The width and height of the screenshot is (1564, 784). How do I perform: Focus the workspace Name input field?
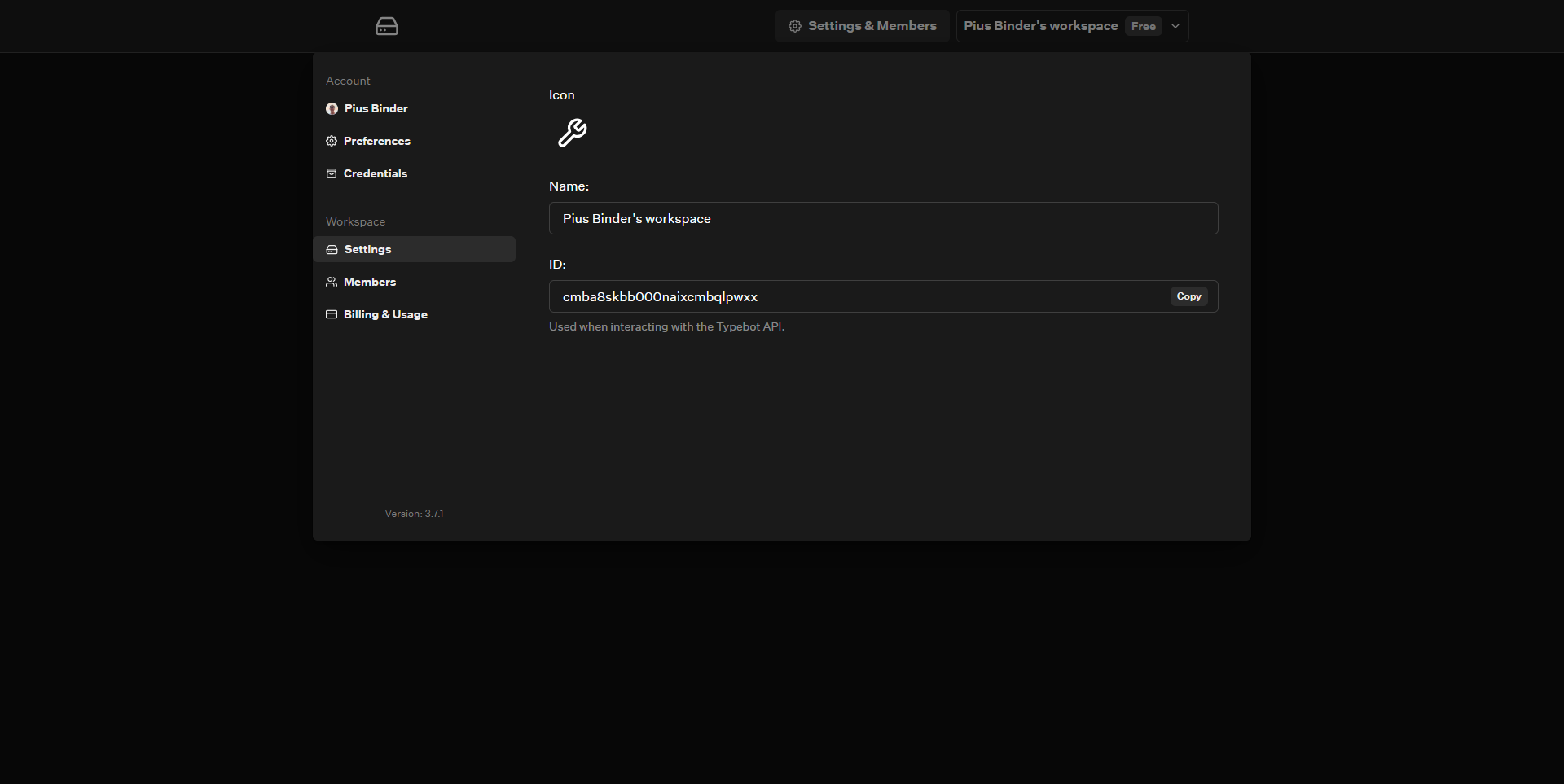[x=883, y=218]
